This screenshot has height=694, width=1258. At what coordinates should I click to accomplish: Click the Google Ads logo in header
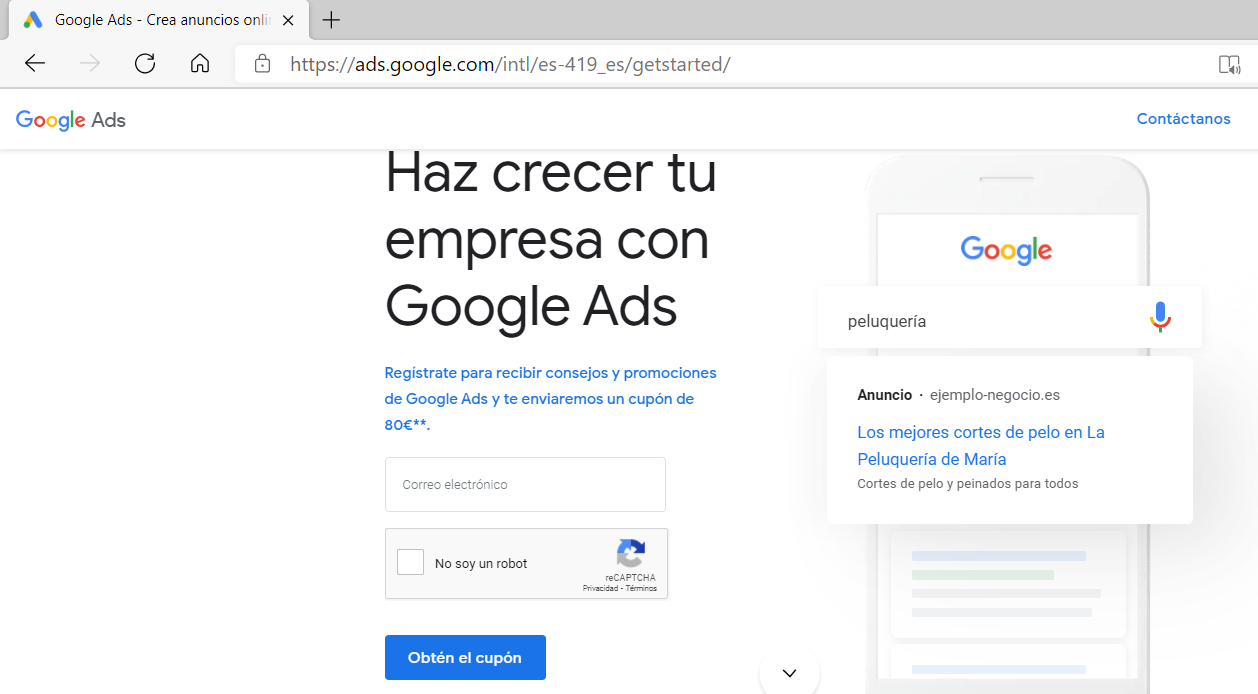pos(71,120)
